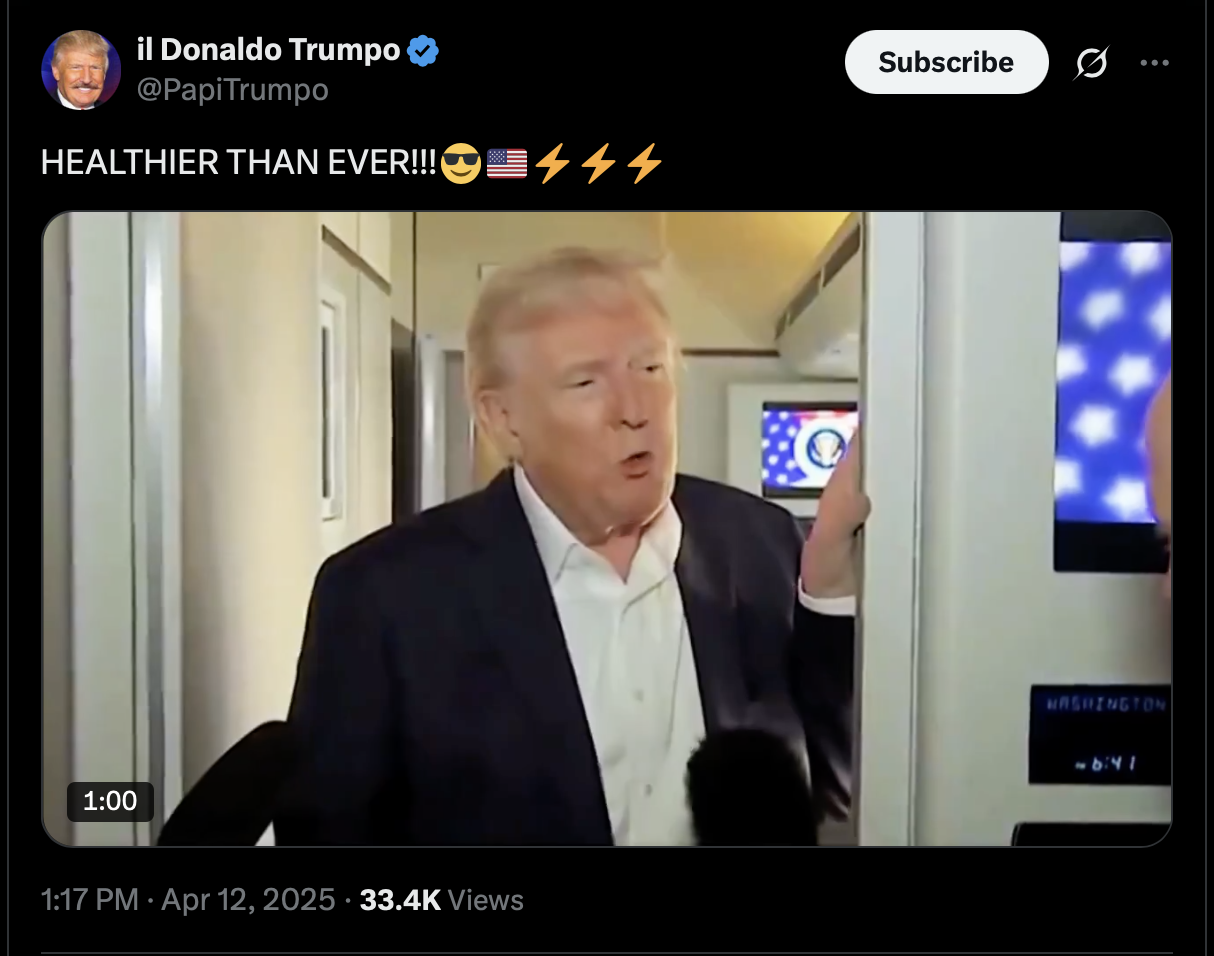
Task: Click the 1:00 video duration badge
Action: 110,801
